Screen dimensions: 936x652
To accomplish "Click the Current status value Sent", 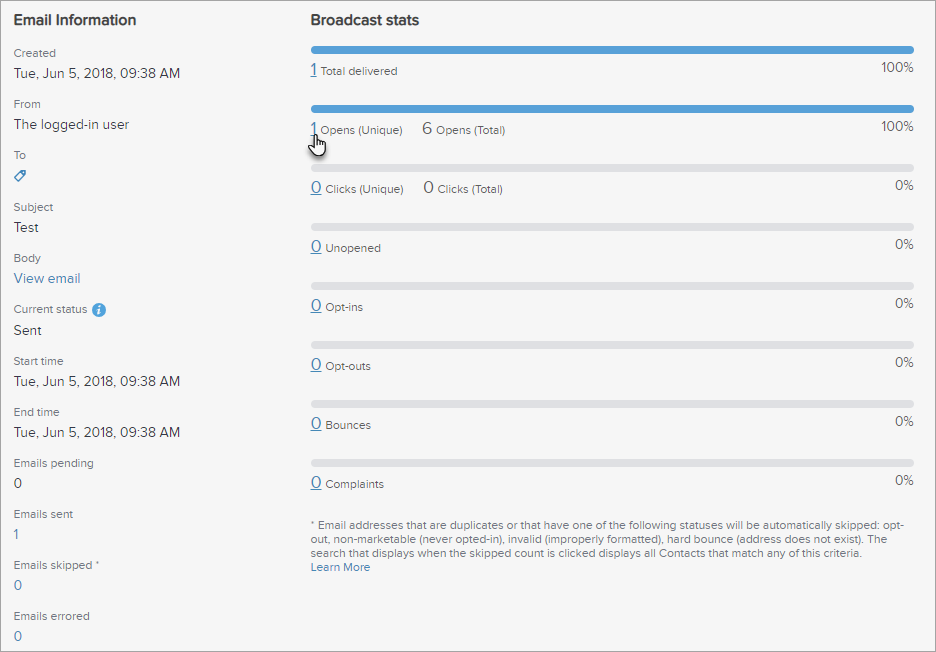I will pyautogui.click(x=27, y=331).
